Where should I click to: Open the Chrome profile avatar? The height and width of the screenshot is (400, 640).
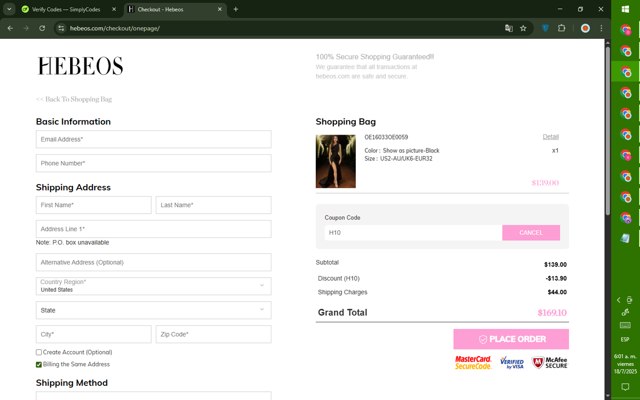585,28
